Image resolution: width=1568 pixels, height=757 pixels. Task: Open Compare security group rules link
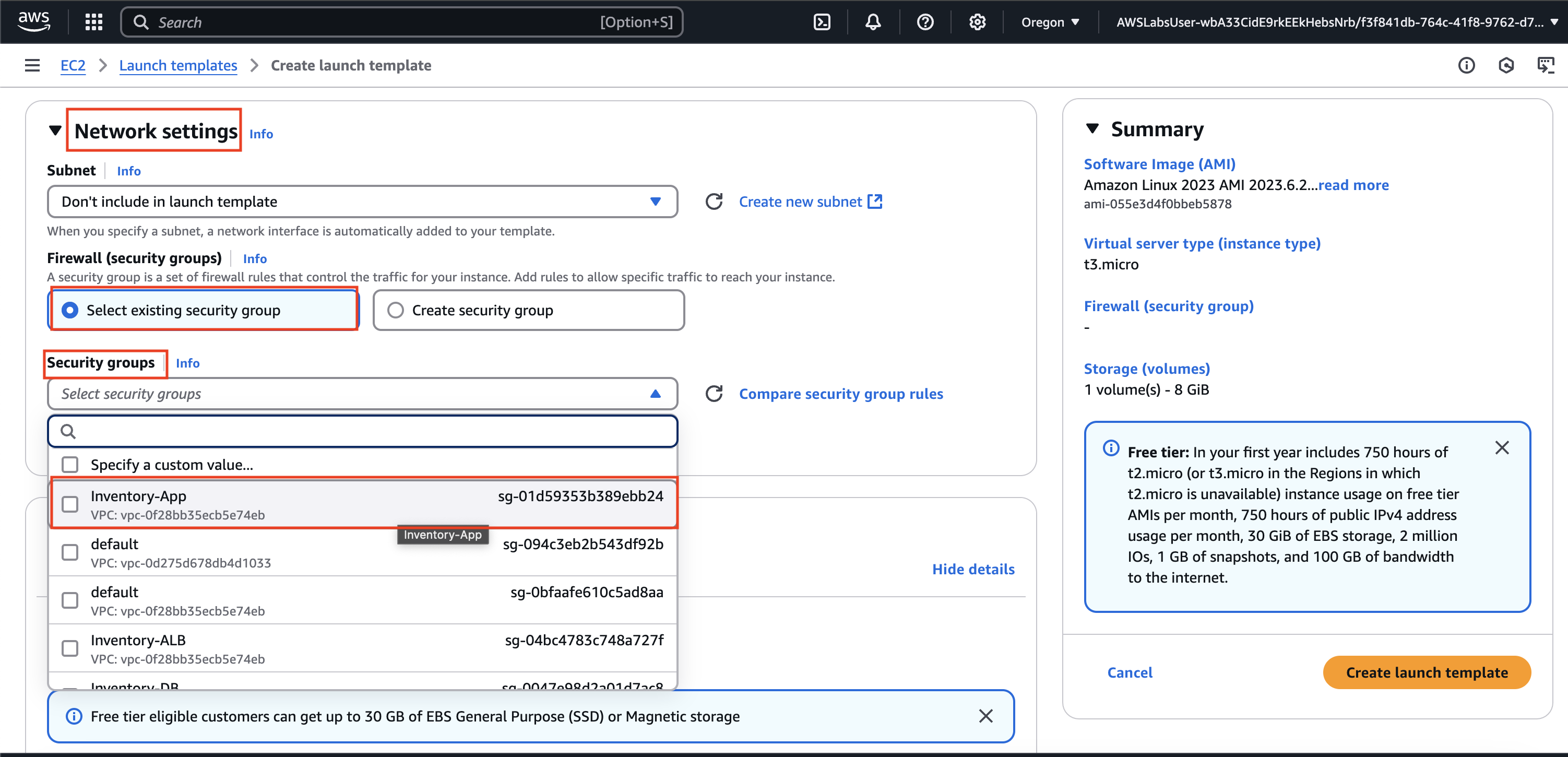tap(840, 394)
